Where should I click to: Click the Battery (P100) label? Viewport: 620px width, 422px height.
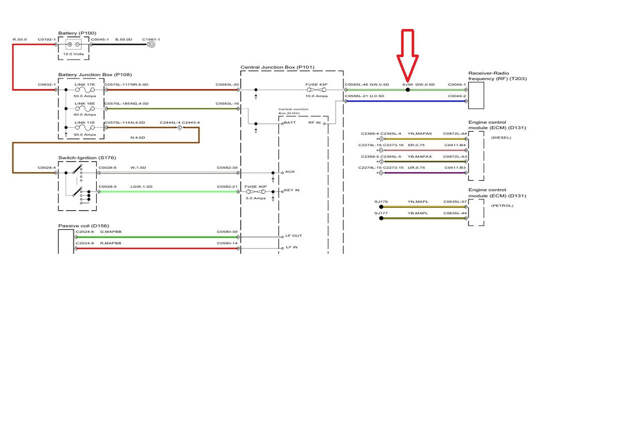point(77,33)
